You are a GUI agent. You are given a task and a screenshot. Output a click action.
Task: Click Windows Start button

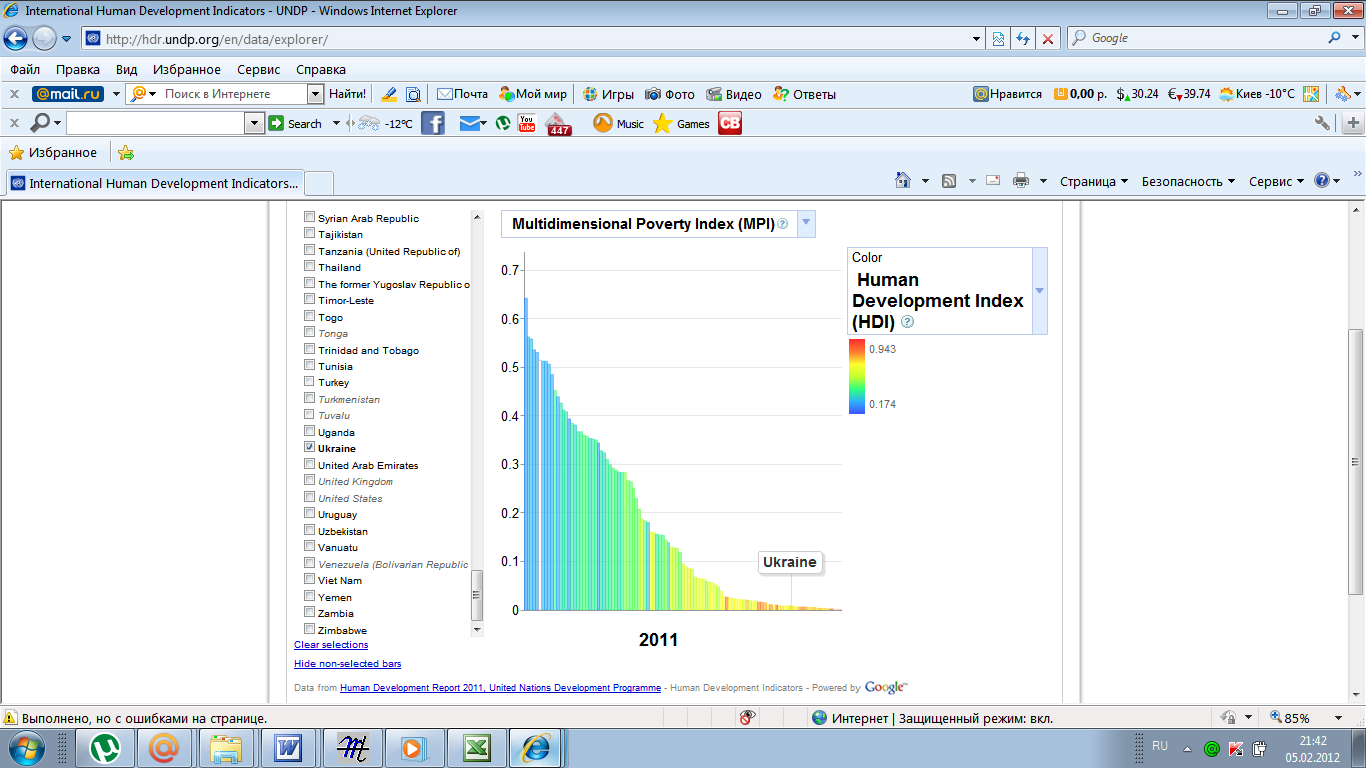pos(27,747)
